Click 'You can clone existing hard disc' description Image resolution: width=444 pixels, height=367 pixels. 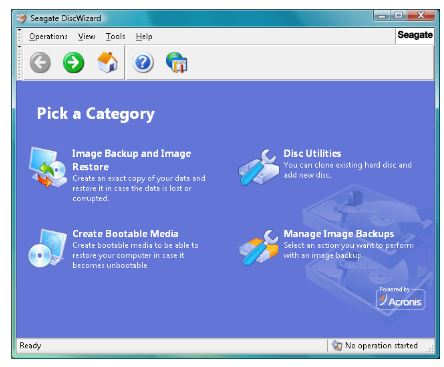[348, 170]
